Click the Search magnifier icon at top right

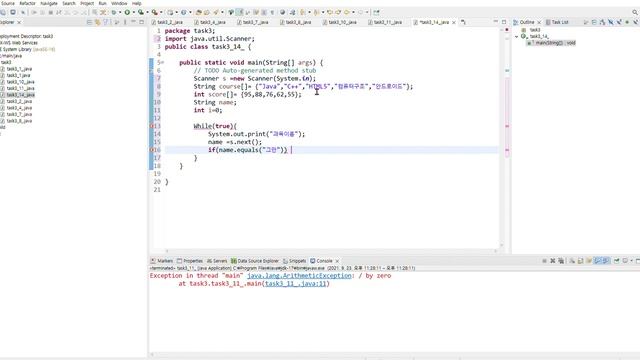click(635, 12)
